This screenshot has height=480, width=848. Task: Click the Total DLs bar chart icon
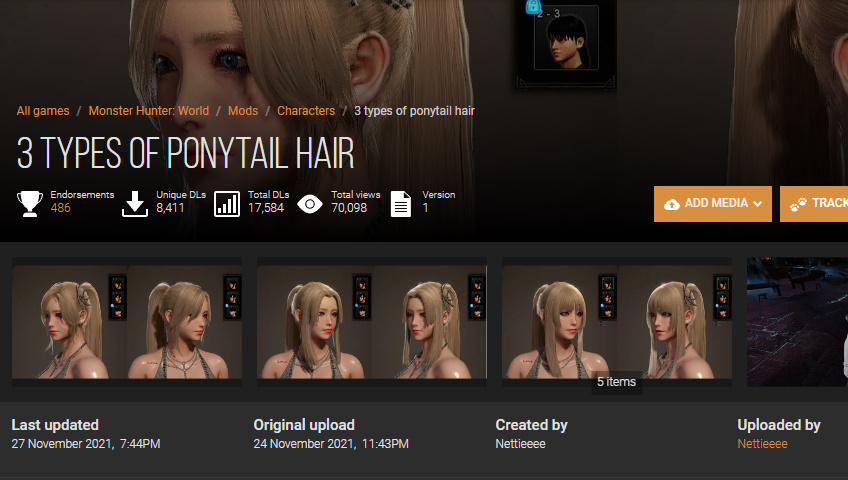[227, 204]
